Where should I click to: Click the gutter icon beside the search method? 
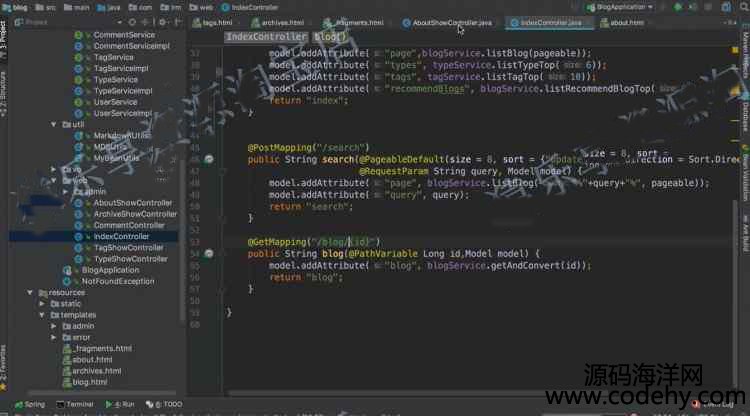pos(210,160)
